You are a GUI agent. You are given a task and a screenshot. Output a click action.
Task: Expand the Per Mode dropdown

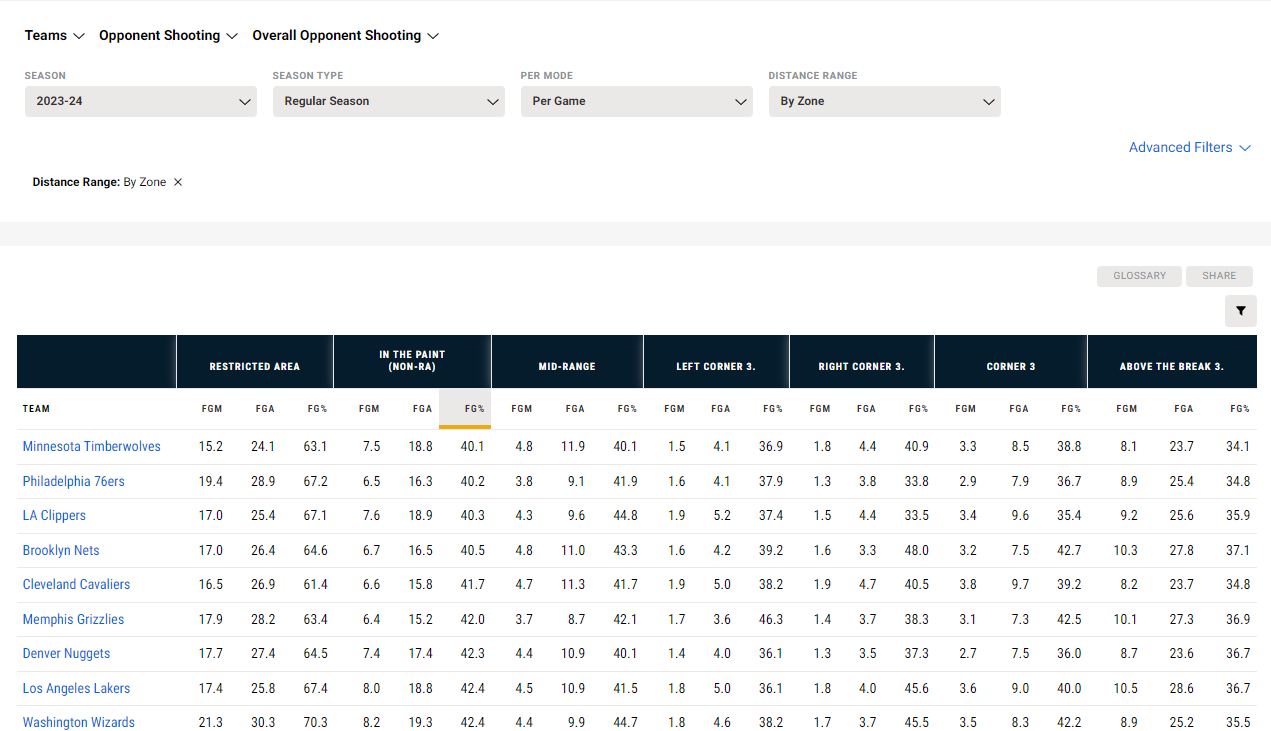[x=637, y=101]
